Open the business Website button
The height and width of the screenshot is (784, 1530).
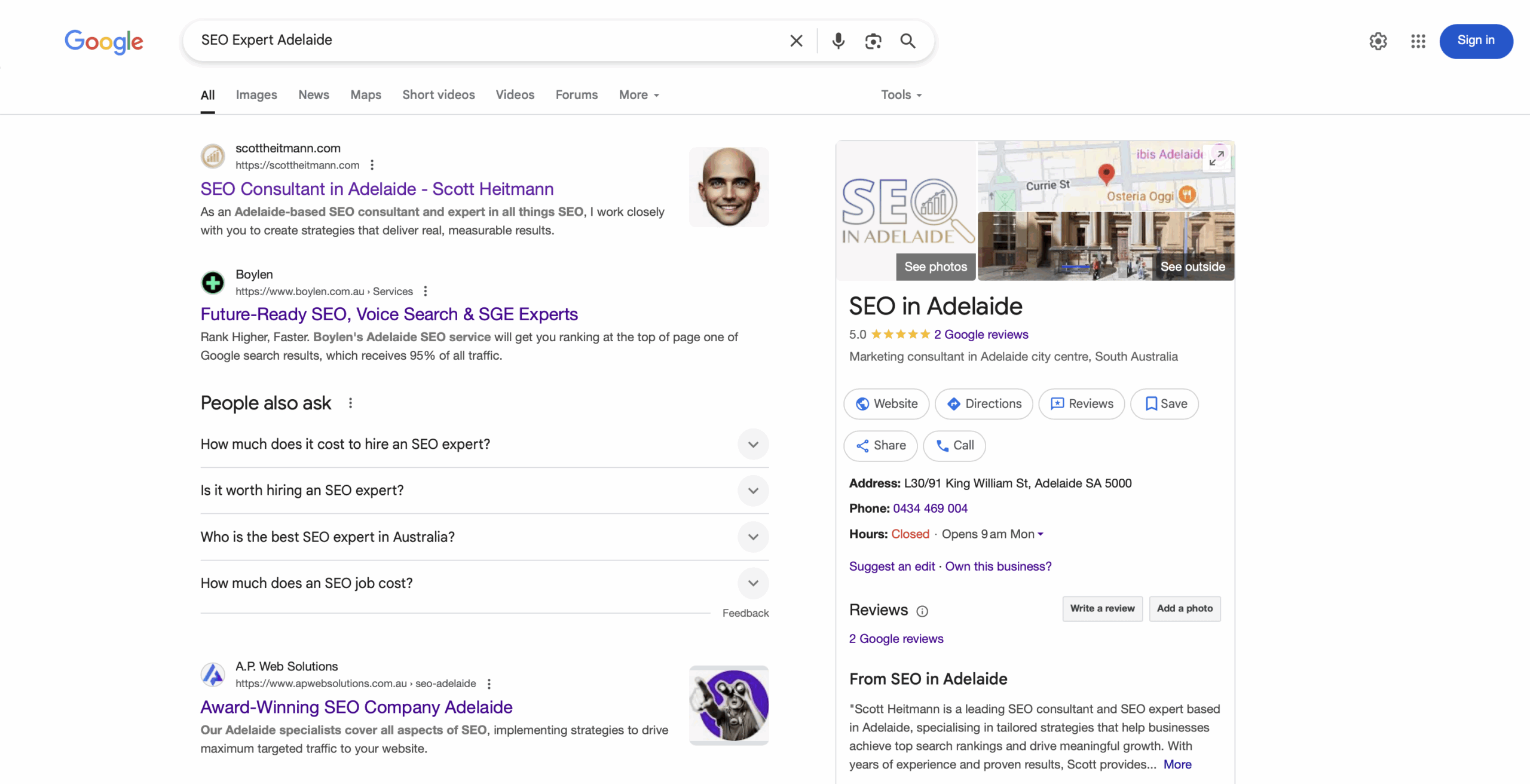(886, 404)
